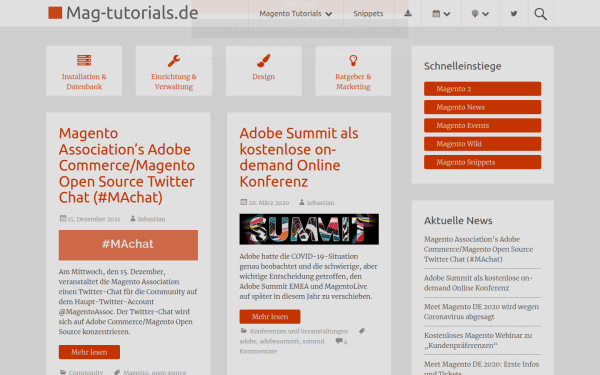Go to the Snippets menu item

tap(368, 14)
